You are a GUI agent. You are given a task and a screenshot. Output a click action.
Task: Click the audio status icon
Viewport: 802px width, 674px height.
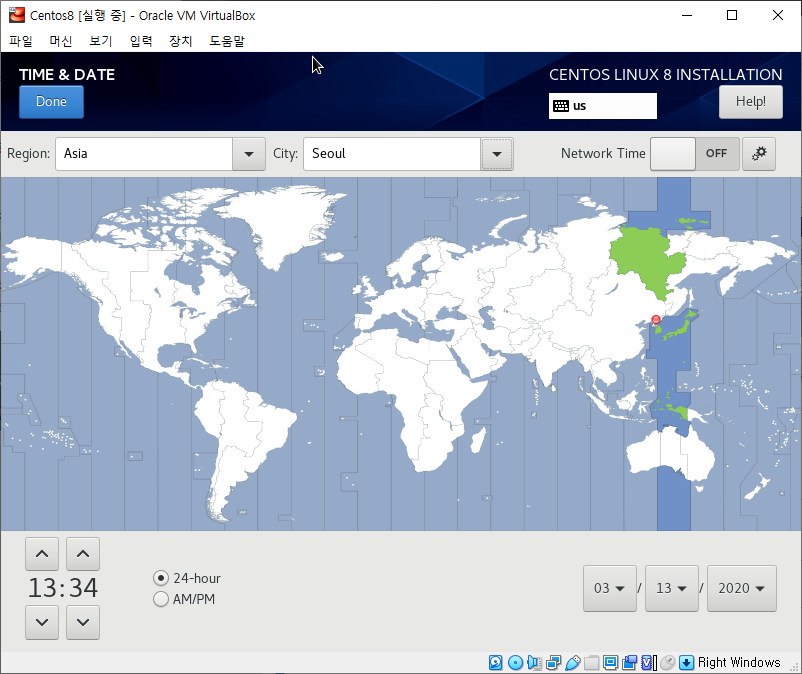(534, 663)
